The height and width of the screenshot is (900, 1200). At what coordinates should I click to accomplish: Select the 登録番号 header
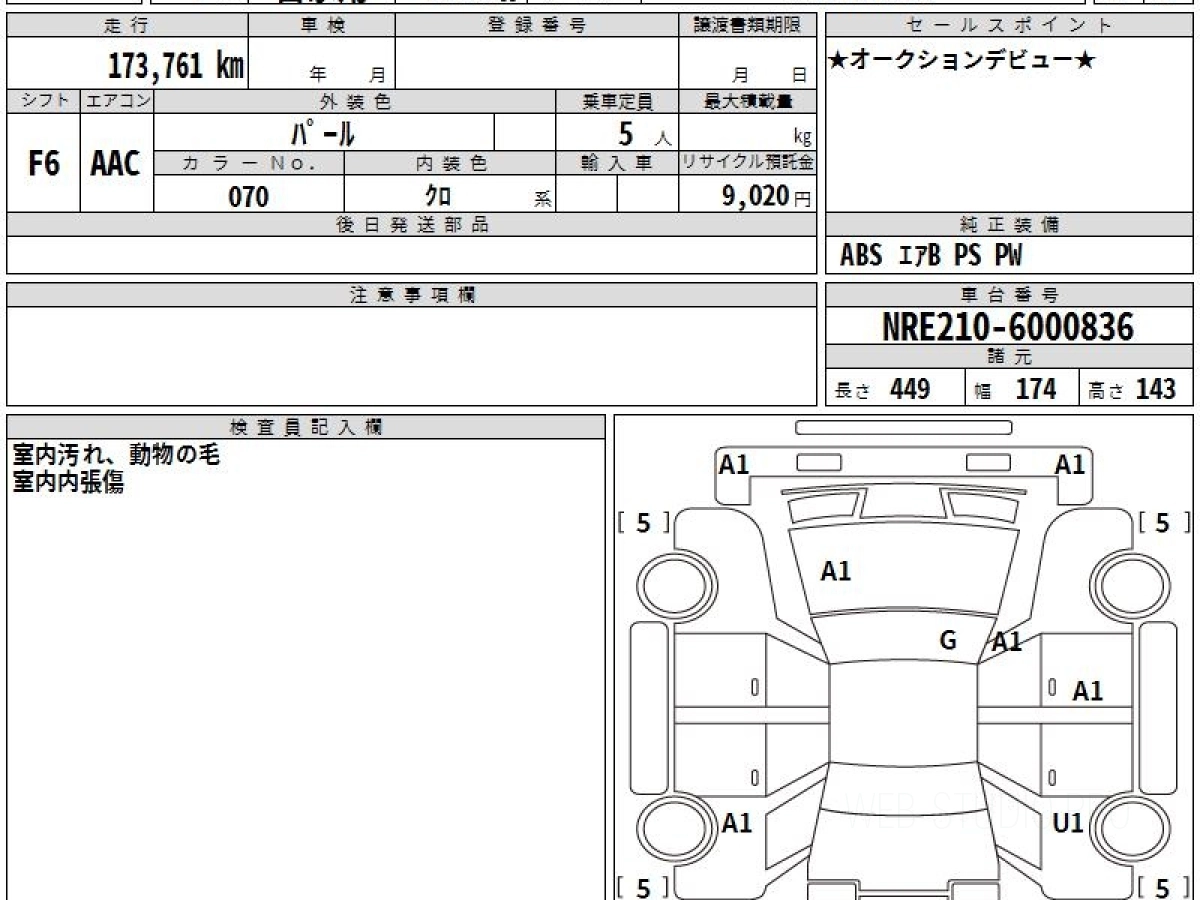coord(537,26)
